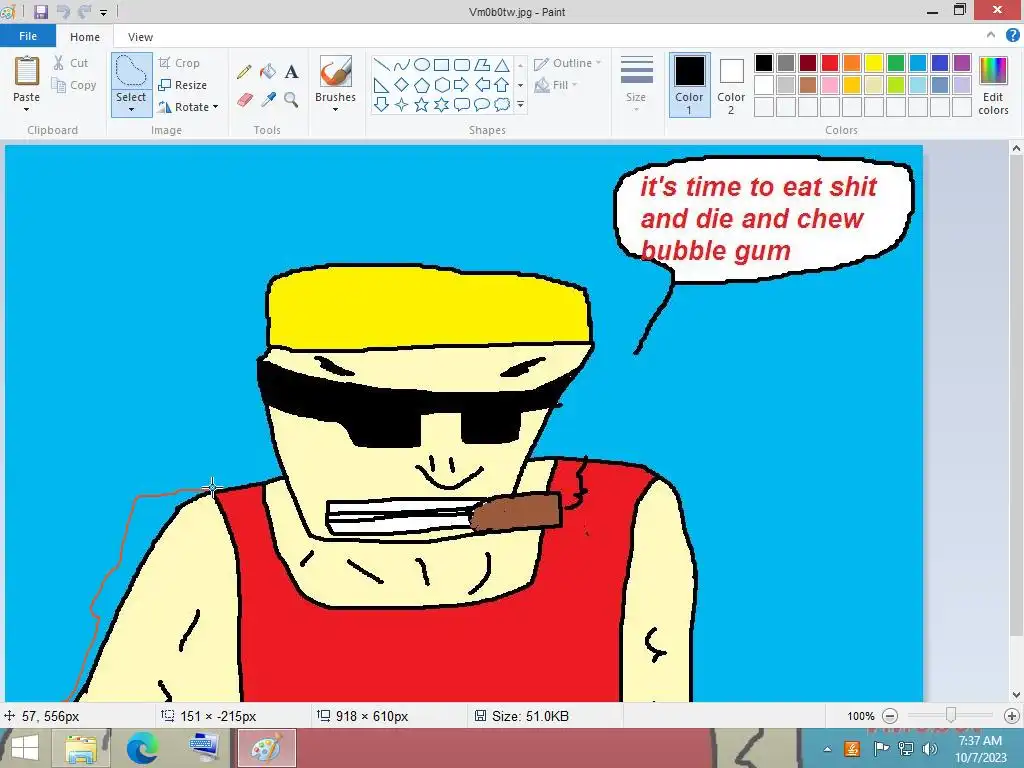Activate Color 2 selector
The image size is (1024, 768).
point(731,86)
